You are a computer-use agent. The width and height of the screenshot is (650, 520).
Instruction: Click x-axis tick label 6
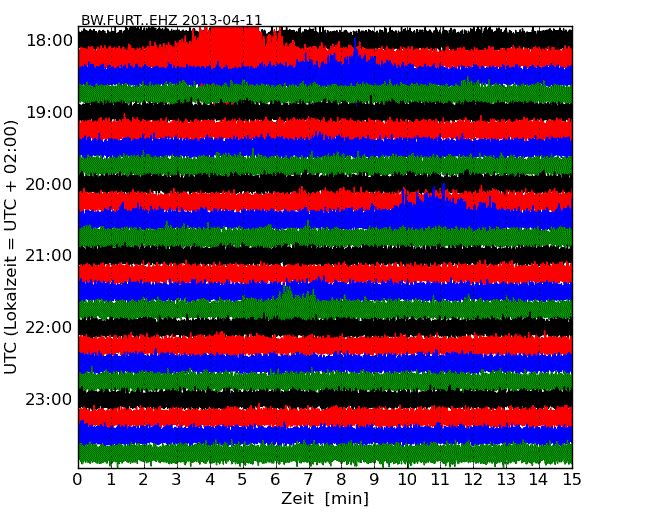275,479
